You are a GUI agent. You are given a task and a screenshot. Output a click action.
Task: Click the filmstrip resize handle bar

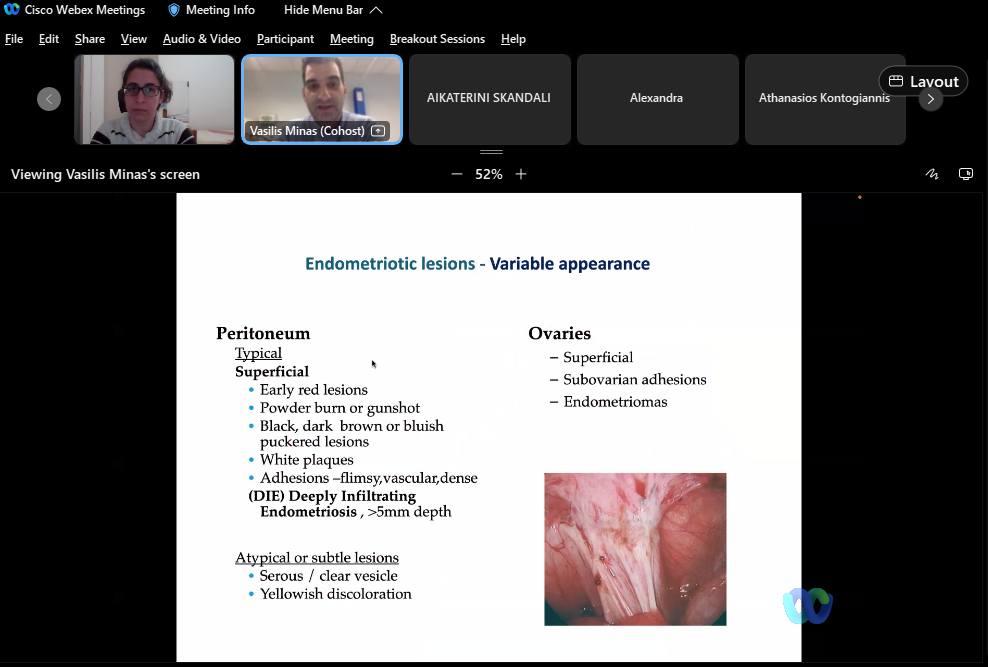491,152
